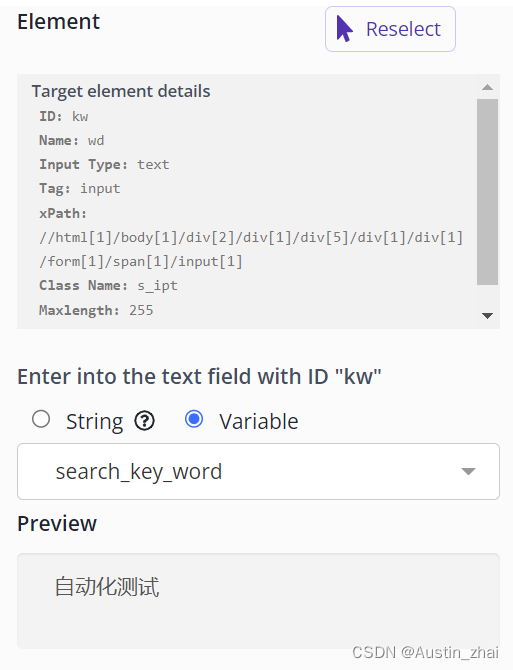The image size is (513, 670).
Task: Open the String help question-mark icon
Action: click(x=145, y=421)
